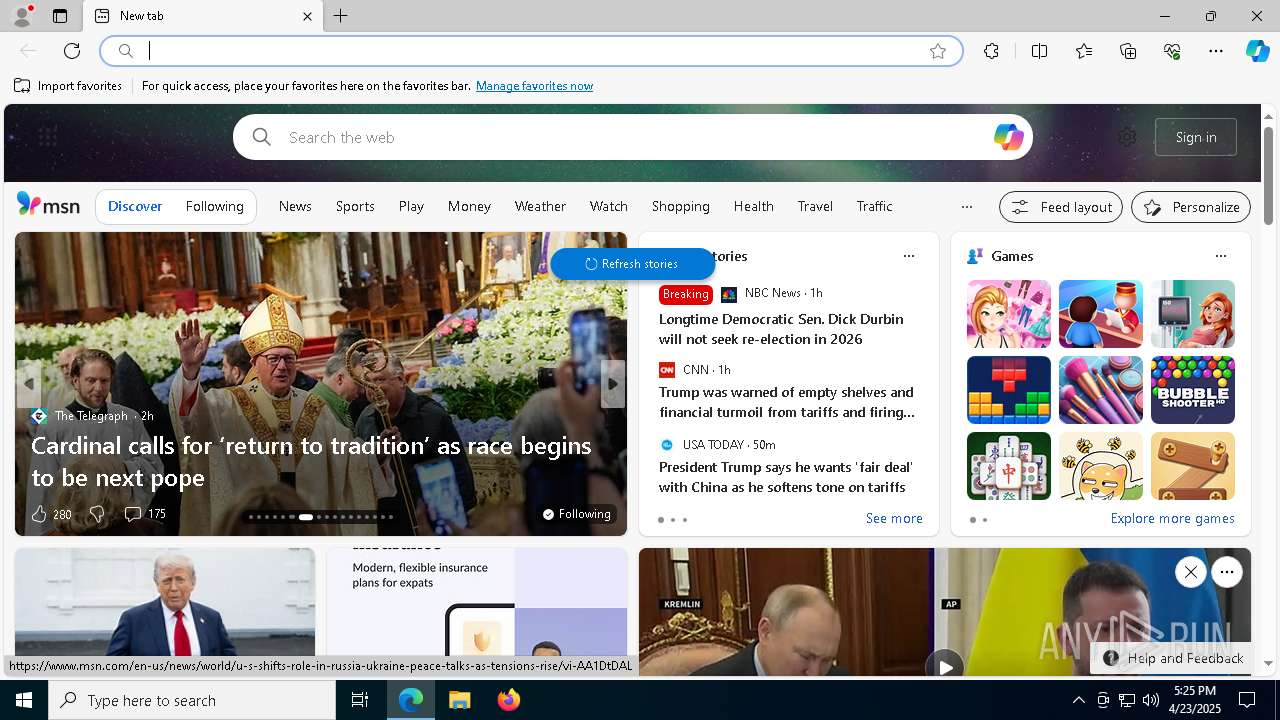Click See more in Top stories
This screenshot has width=1280, height=720.
click(x=894, y=518)
